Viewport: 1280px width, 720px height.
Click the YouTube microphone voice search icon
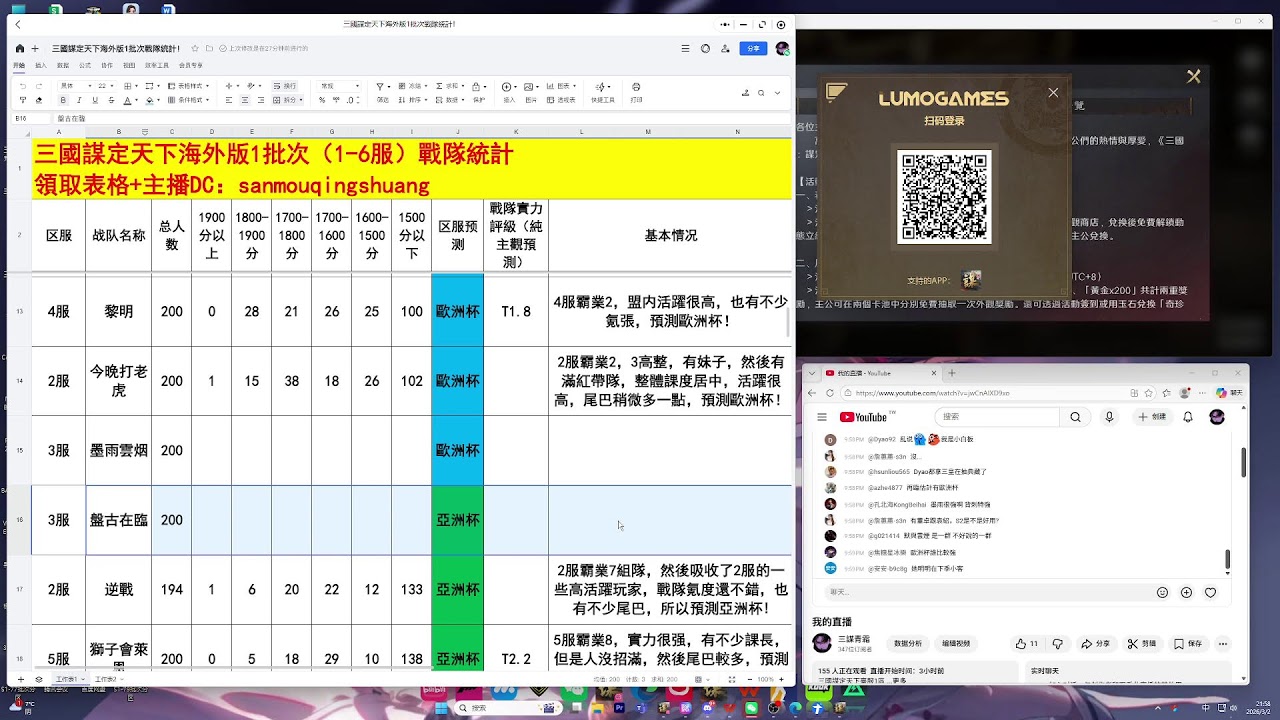tap(1109, 417)
